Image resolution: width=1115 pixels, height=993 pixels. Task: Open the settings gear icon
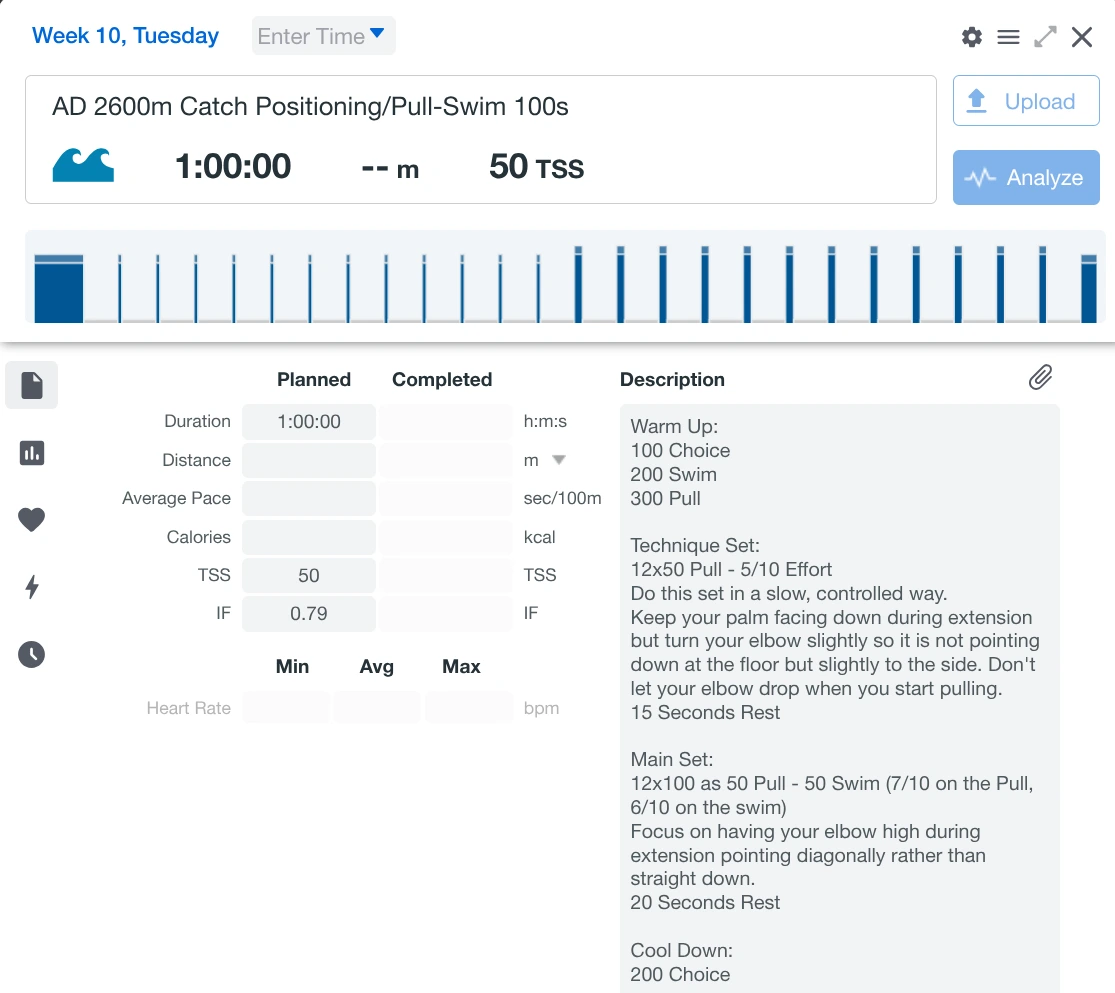[x=971, y=37]
